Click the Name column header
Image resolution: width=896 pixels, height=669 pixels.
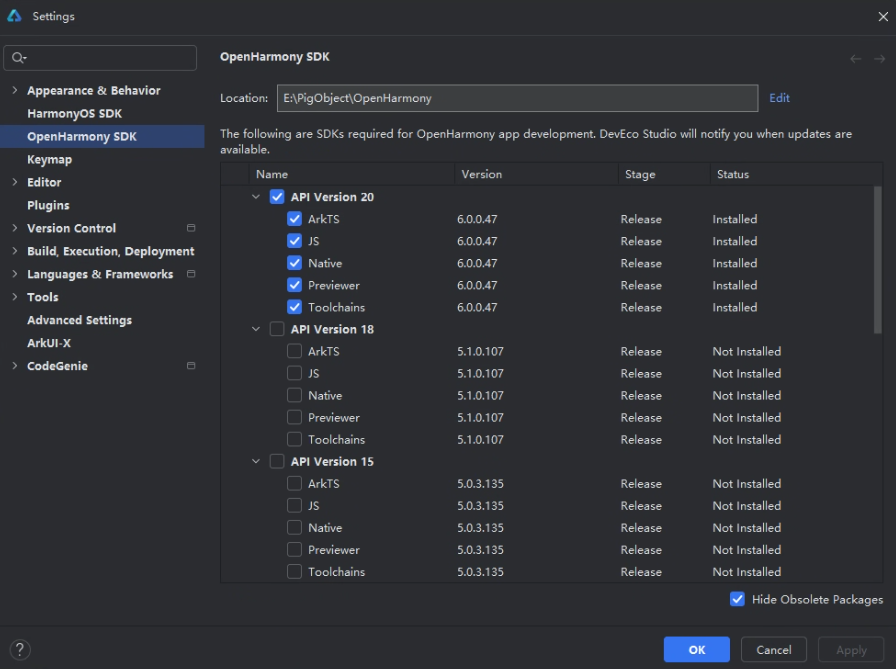[351, 174]
